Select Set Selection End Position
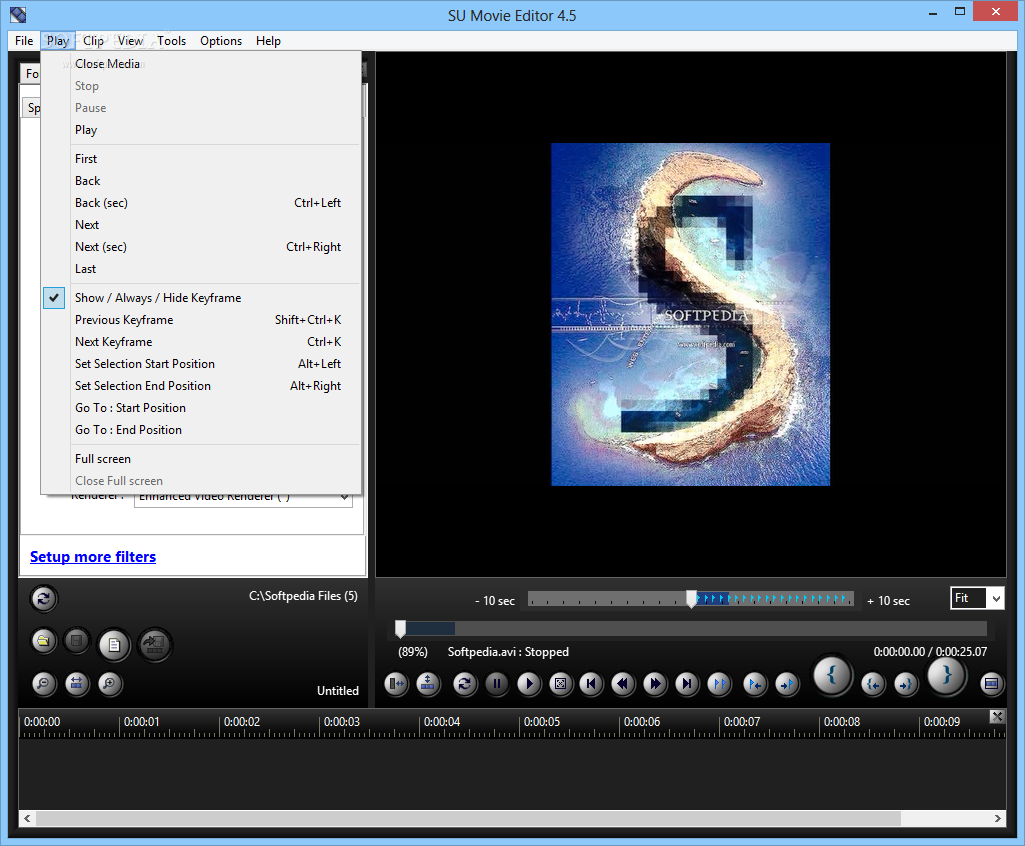This screenshot has height=846, width=1025. coord(201,386)
